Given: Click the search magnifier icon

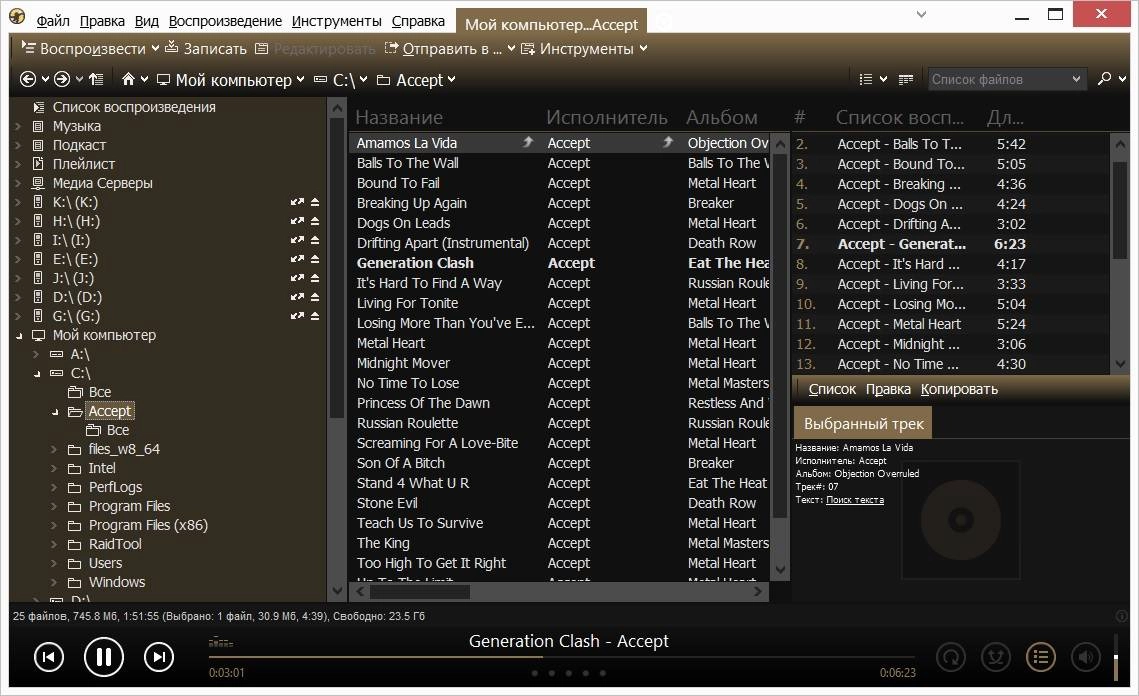Looking at the screenshot, I should click(x=1104, y=78).
